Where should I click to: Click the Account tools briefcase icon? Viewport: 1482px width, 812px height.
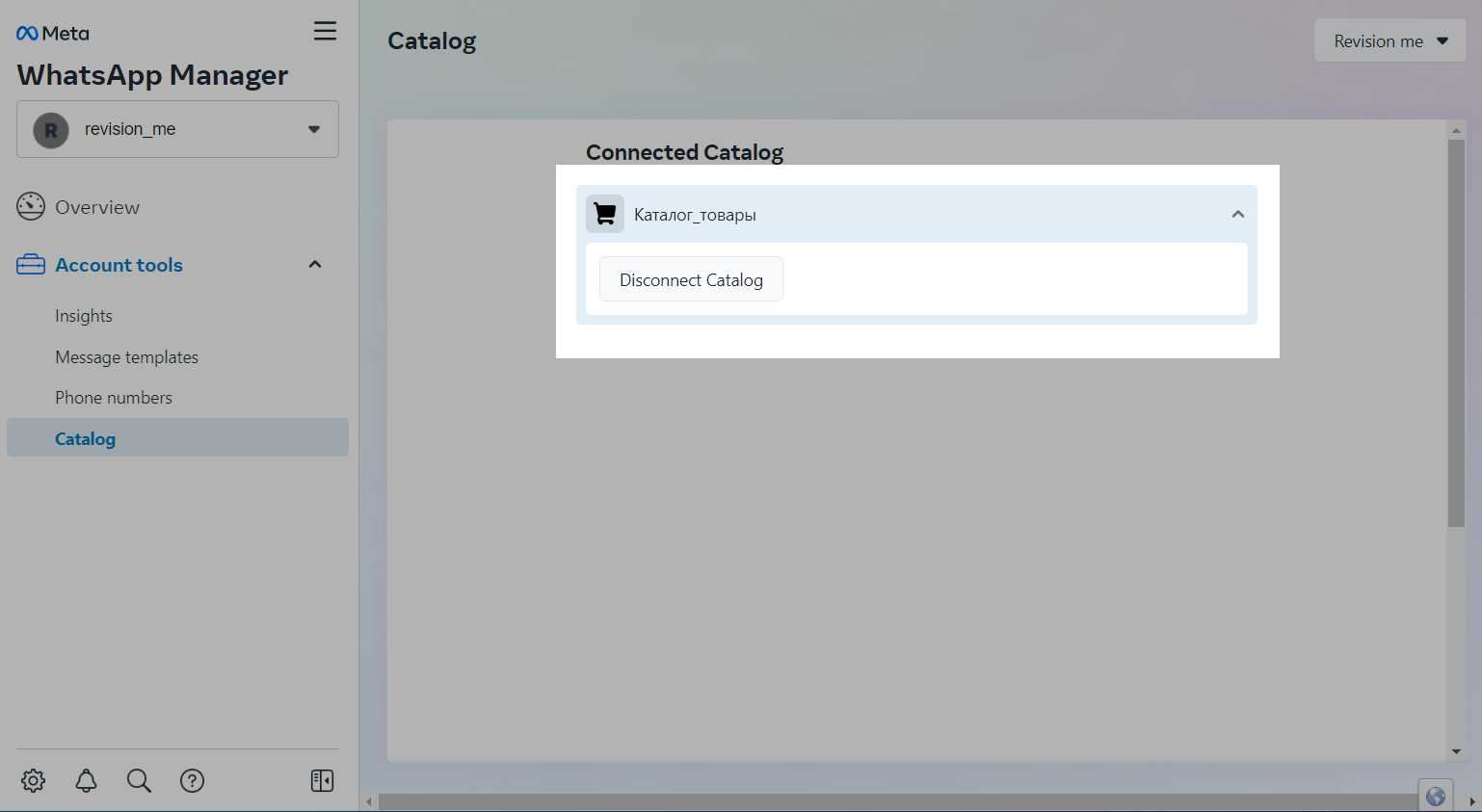tap(31, 264)
